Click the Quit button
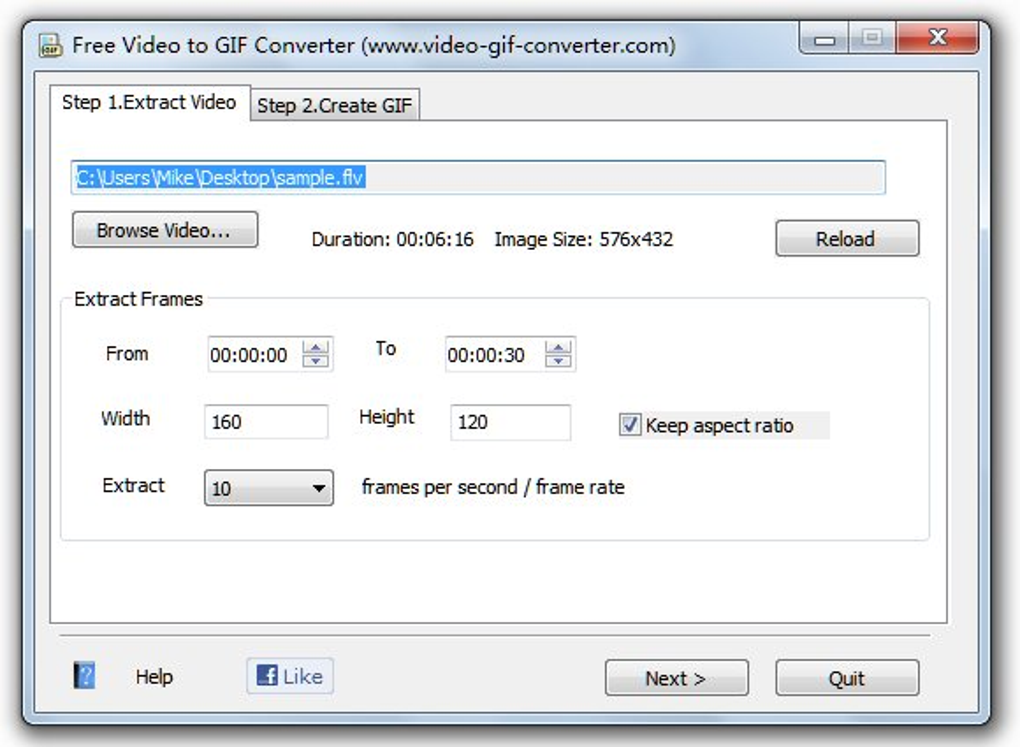1020x747 pixels. [846, 677]
